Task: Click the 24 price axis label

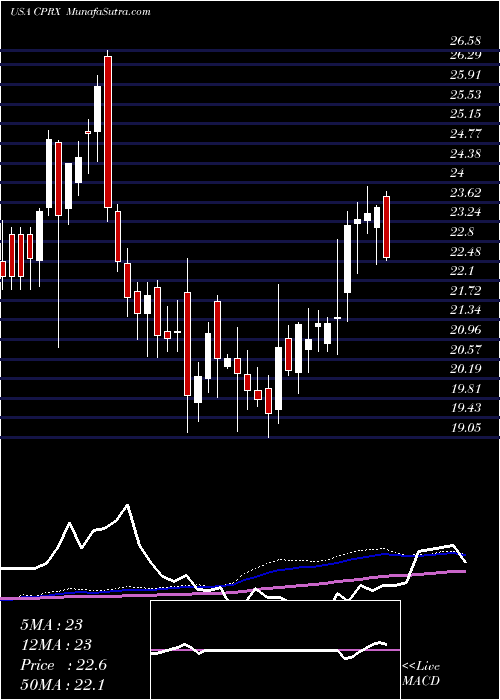Action: point(458,173)
